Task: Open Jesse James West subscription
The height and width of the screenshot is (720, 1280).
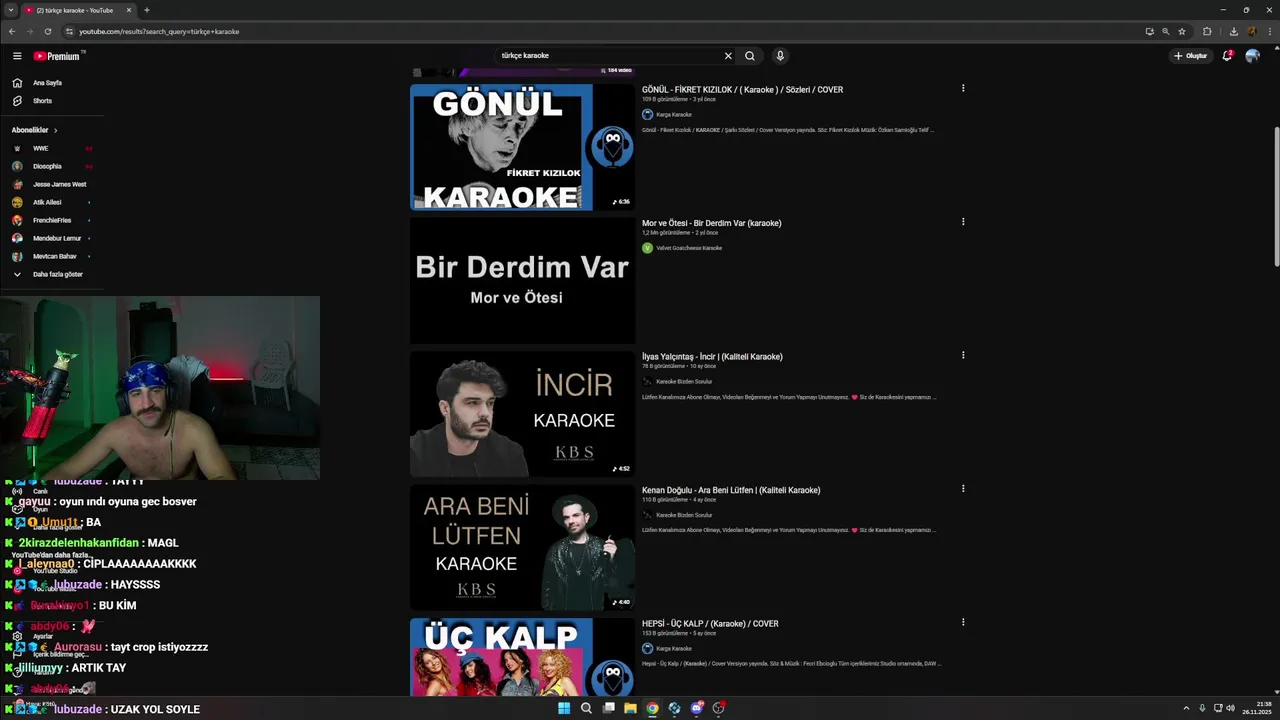Action: 59,184
